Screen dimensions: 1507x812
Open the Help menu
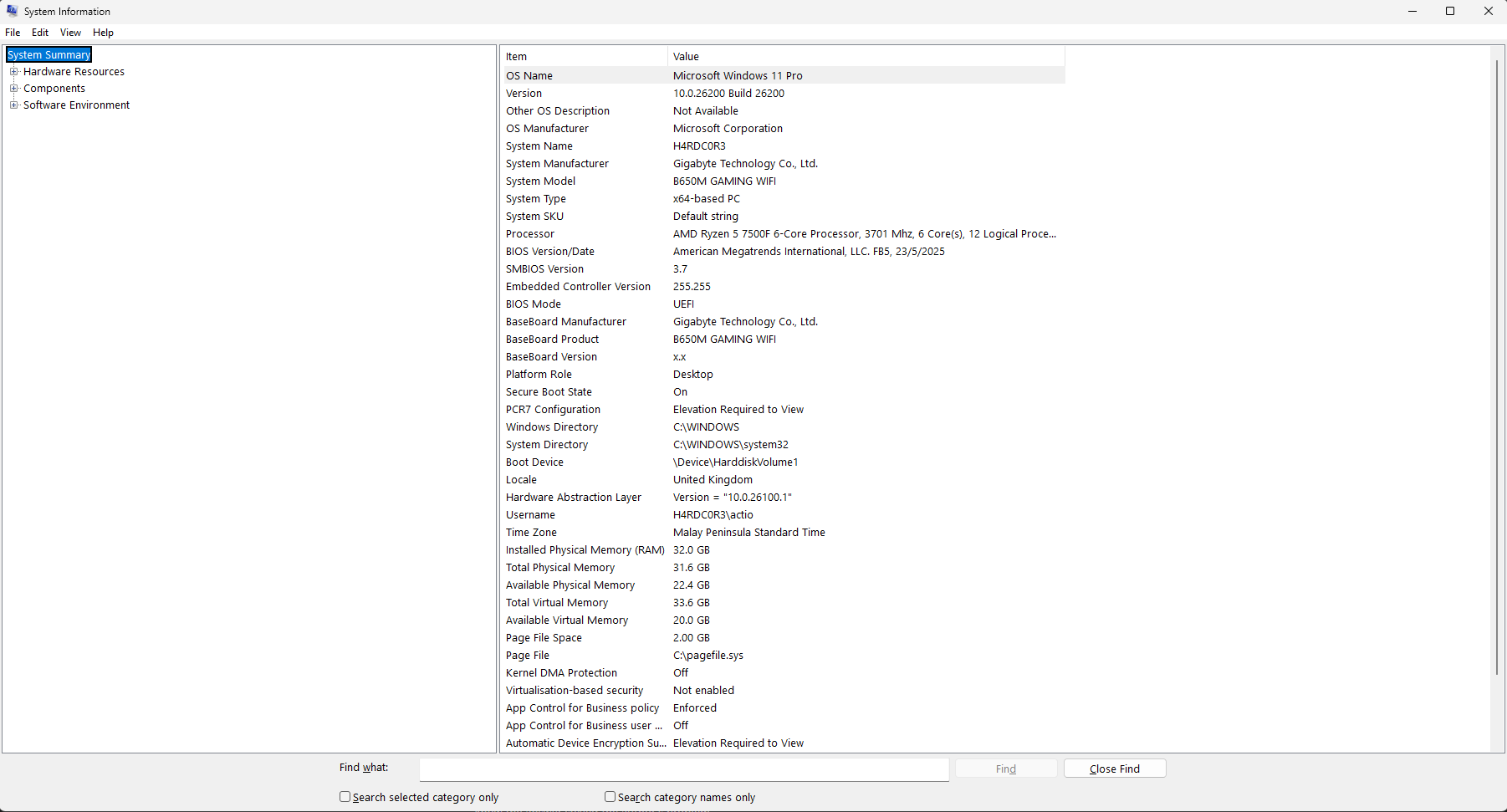[x=103, y=33]
